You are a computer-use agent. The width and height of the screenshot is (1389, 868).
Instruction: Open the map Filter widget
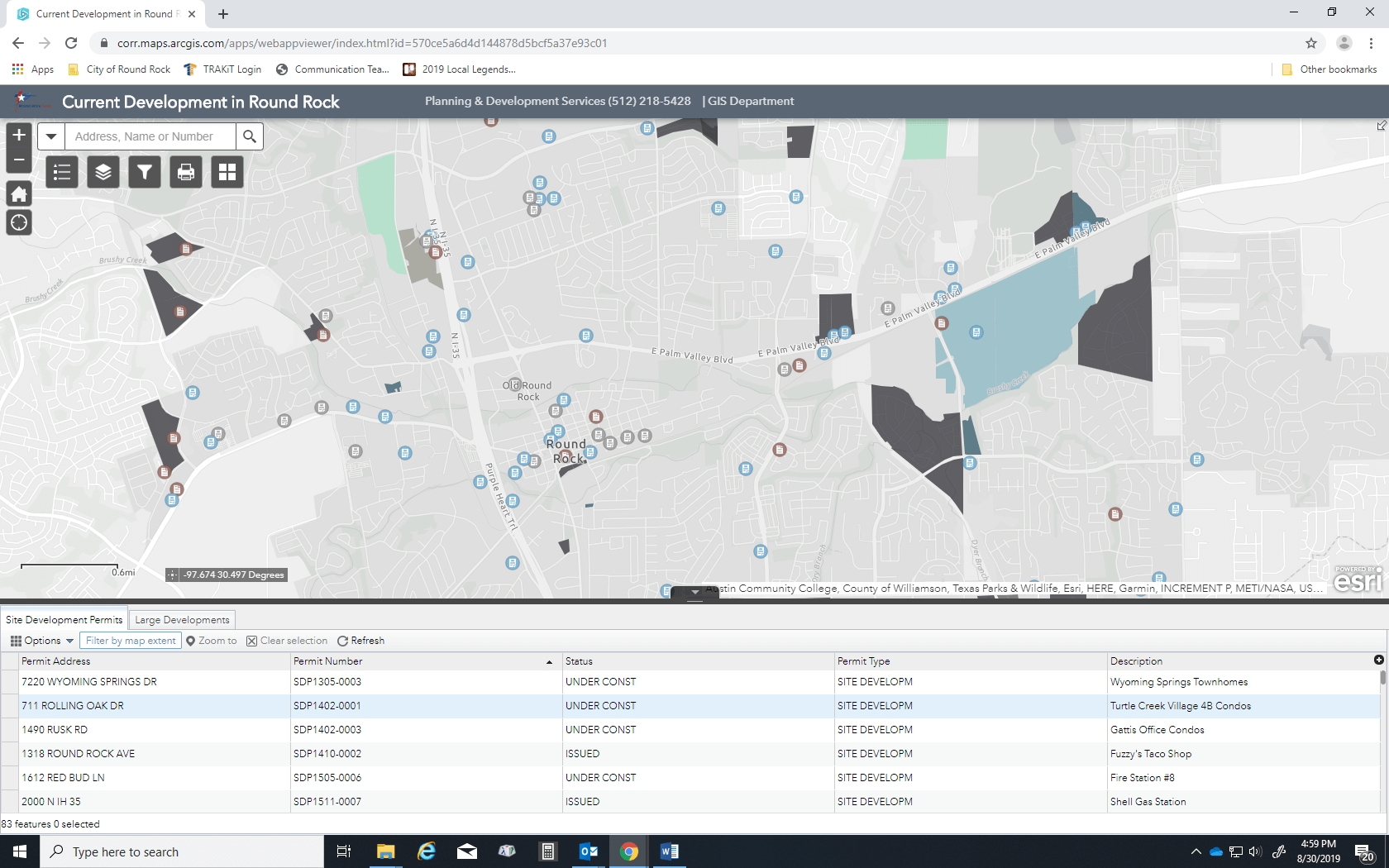pos(145,172)
